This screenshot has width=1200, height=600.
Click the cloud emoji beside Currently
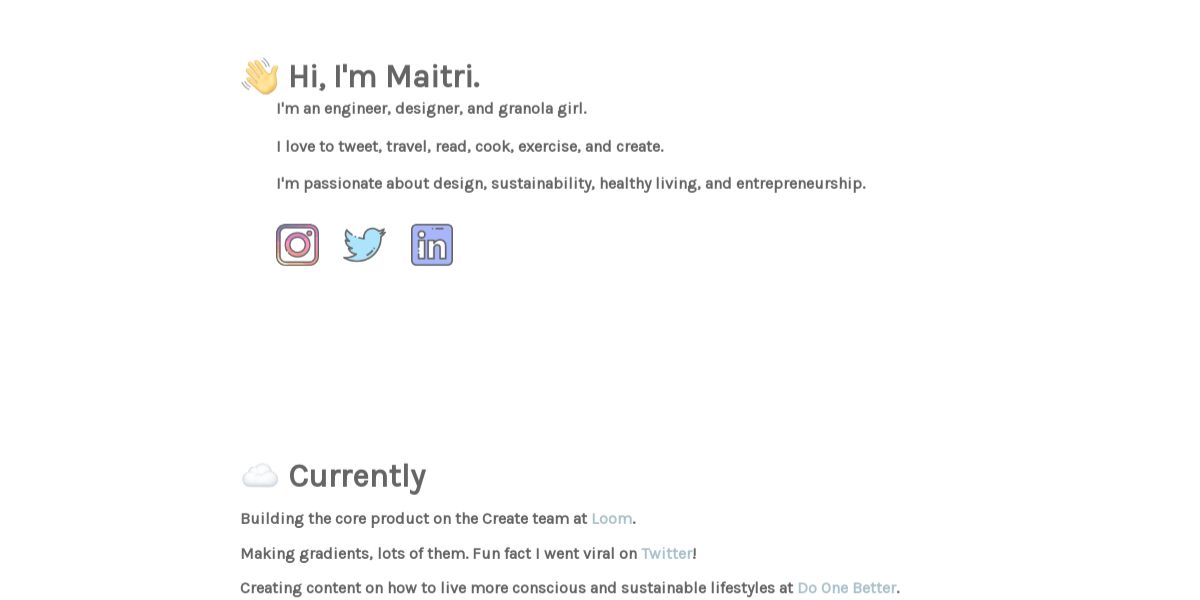pos(260,476)
